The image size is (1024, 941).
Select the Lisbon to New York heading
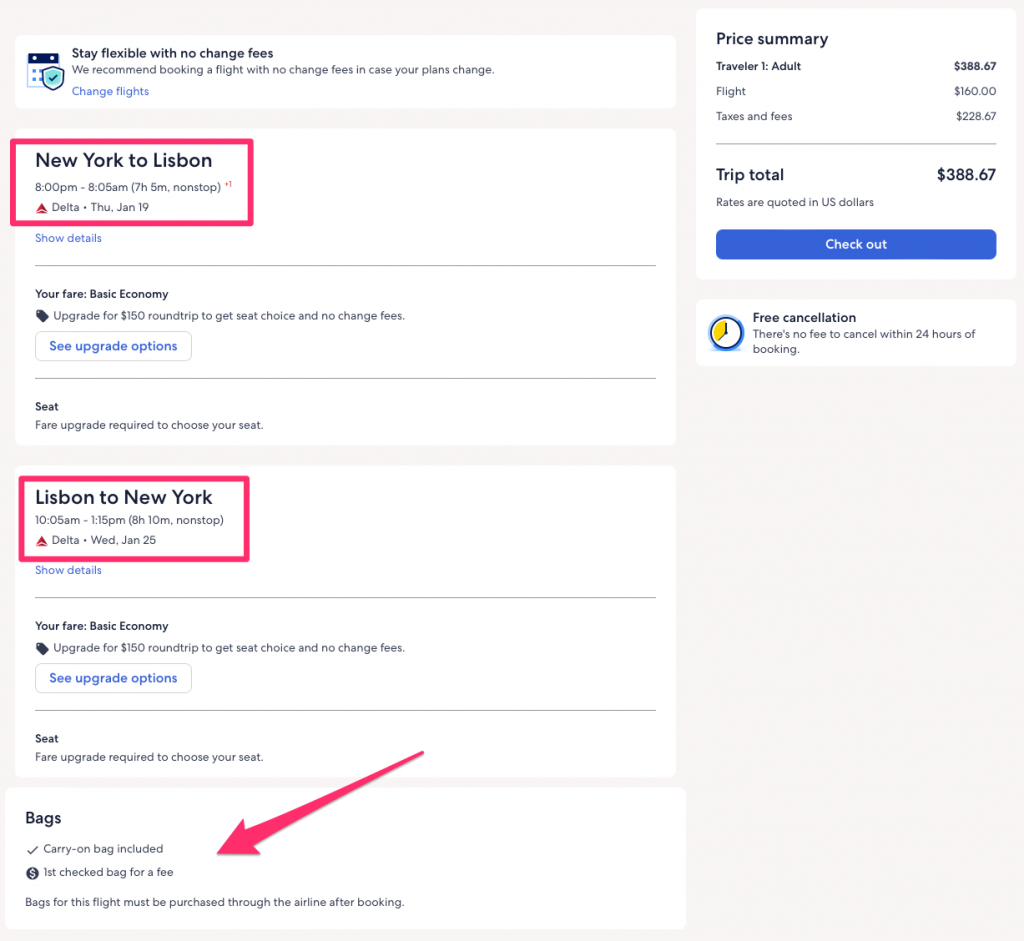(124, 497)
